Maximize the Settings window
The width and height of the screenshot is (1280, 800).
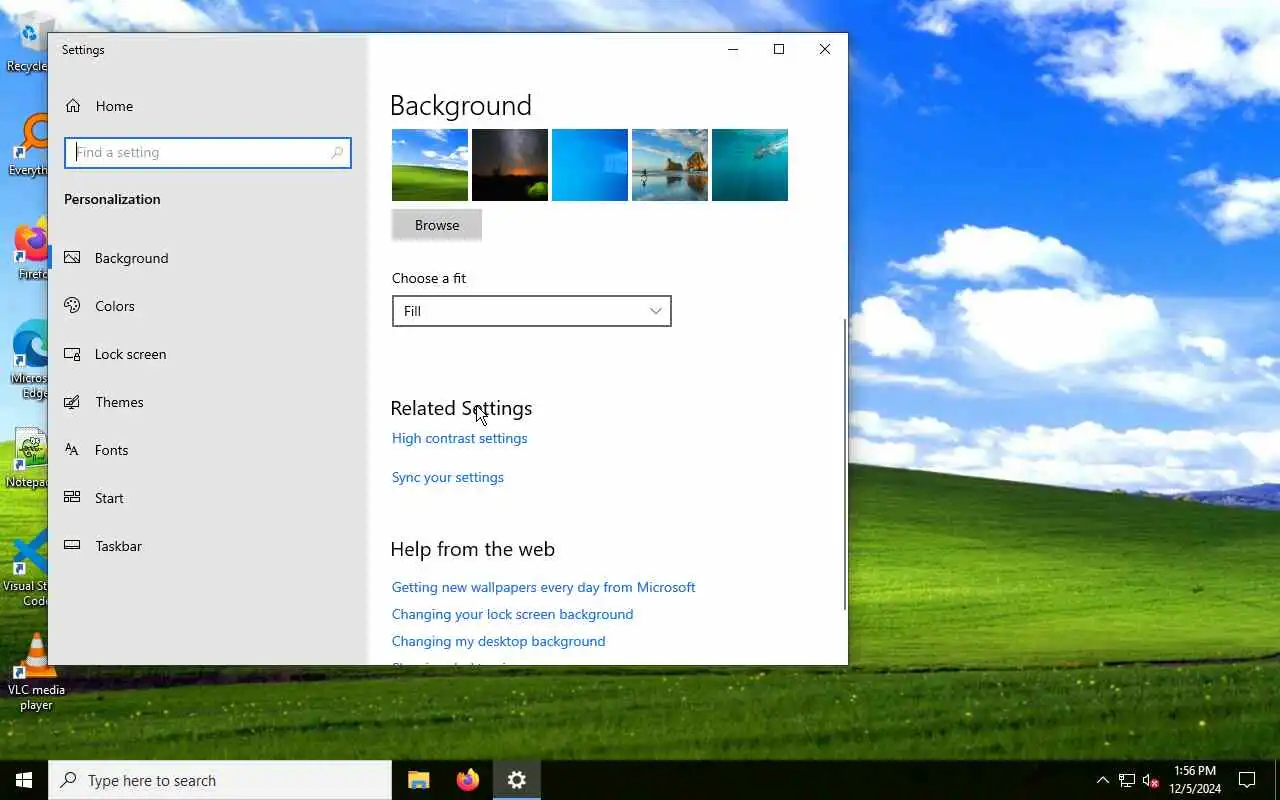pyautogui.click(x=779, y=49)
